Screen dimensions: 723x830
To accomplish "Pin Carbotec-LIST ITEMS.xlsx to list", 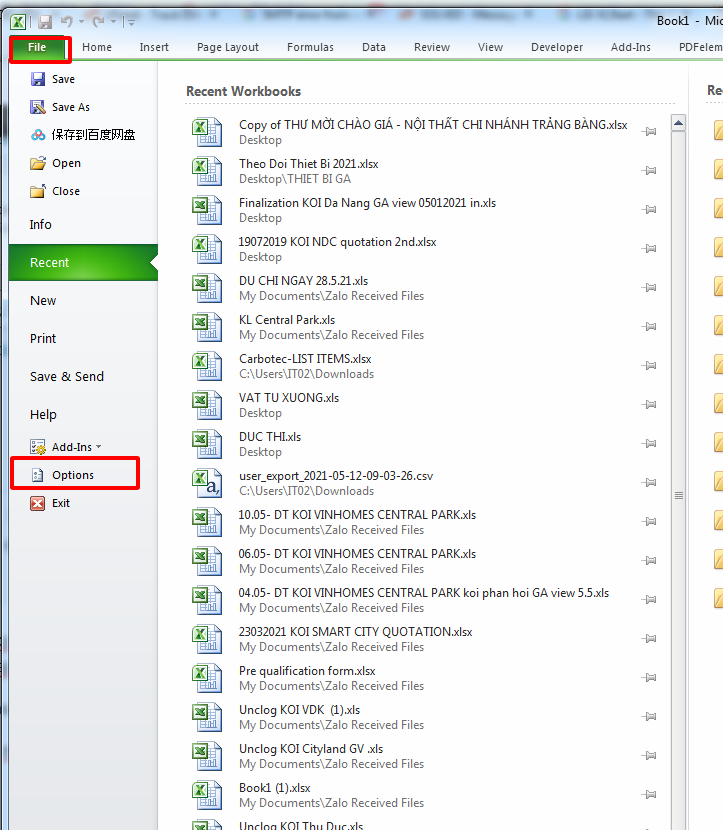I will (x=649, y=366).
